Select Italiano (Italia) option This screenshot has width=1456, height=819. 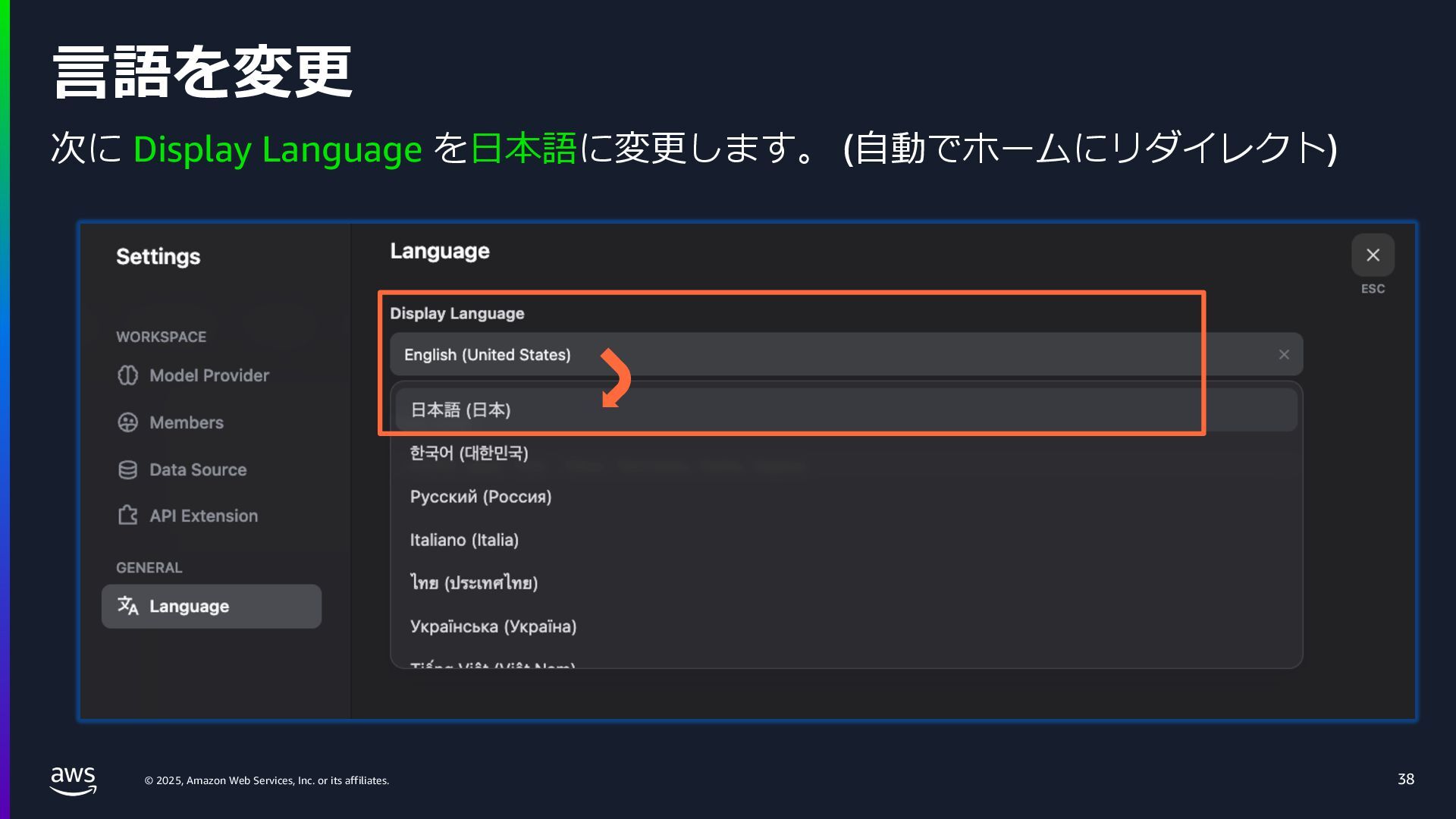[464, 540]
